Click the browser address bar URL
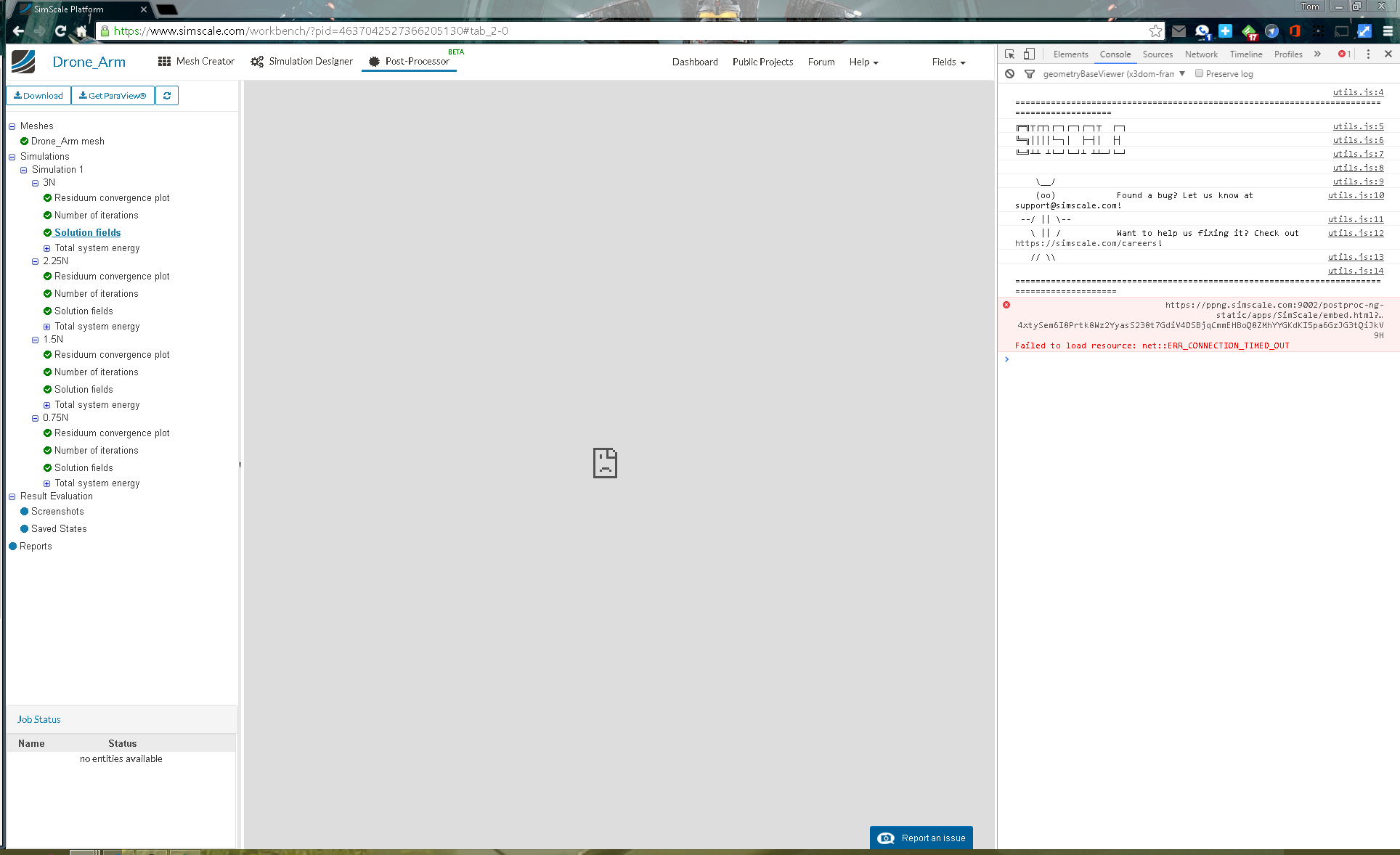This screenshot has height=855, width=1400. pyautogui.click(x=311, y=31)
